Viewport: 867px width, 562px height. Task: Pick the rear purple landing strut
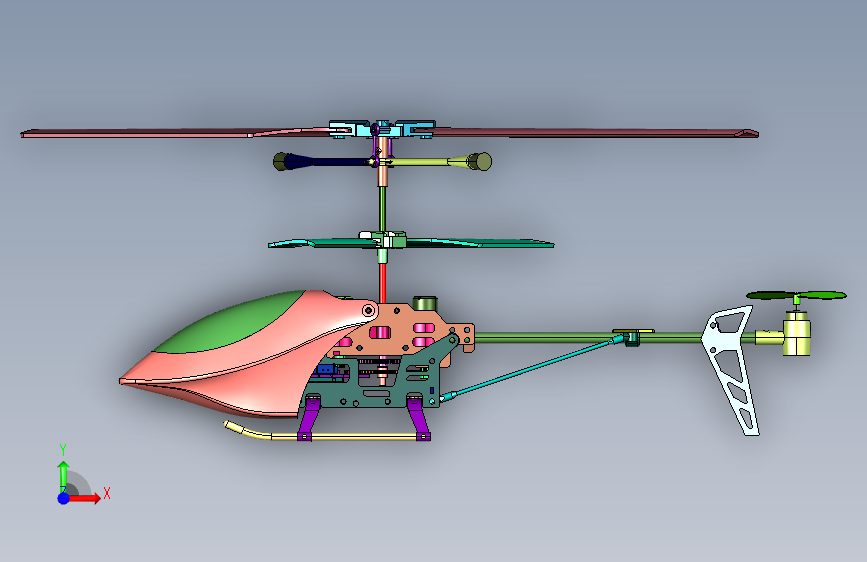coord(419,418)
